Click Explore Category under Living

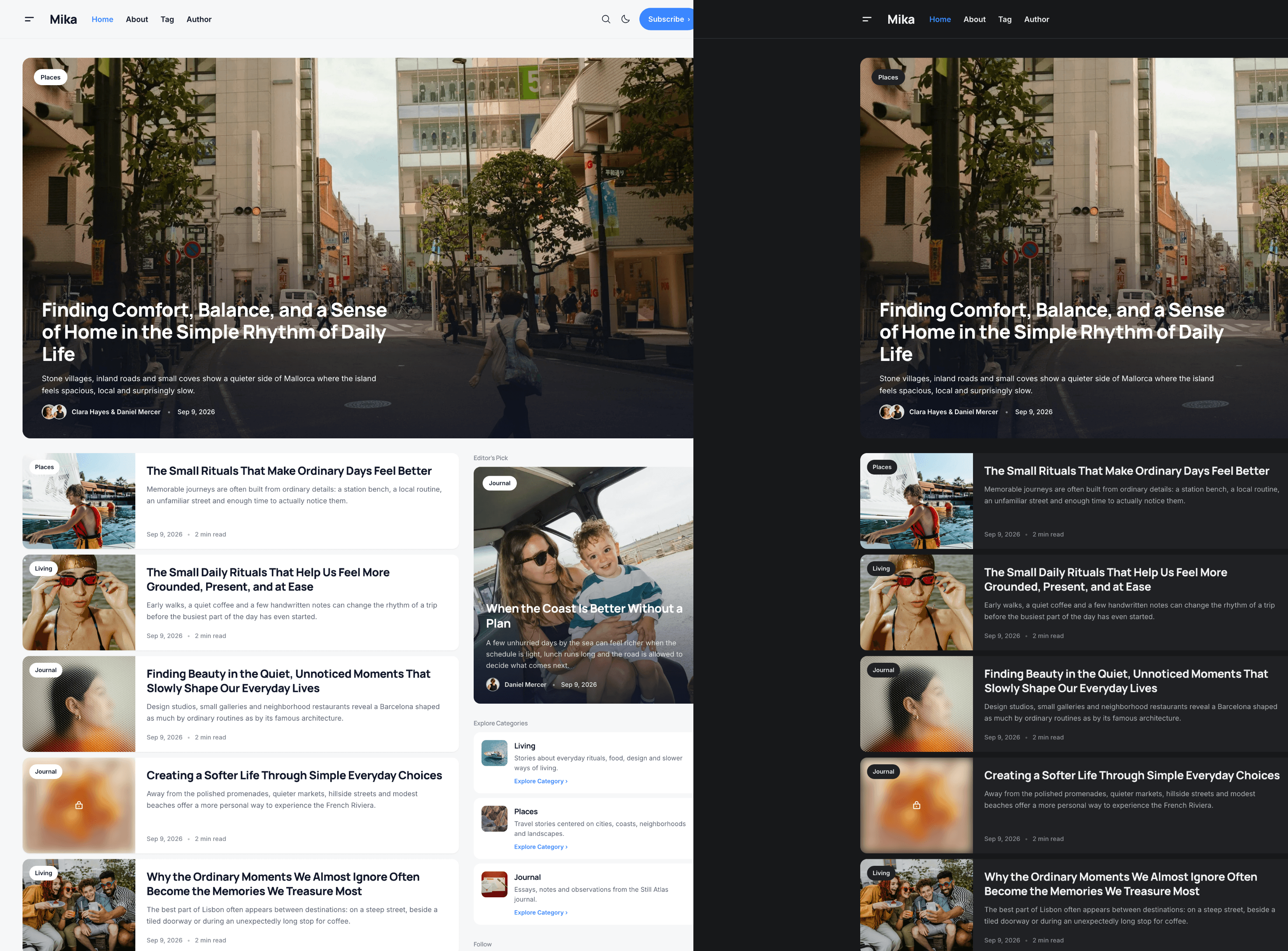[541, 781]
